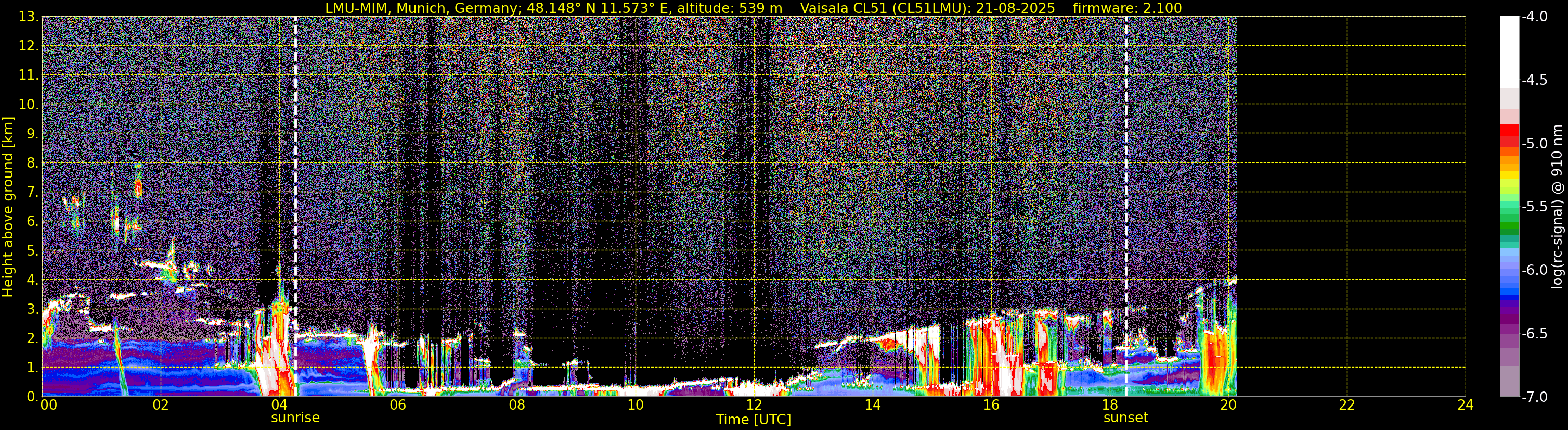Click the empty black no-data region after 20 UTC
Screen dimensions: 1568x430
click(1351, 207)
